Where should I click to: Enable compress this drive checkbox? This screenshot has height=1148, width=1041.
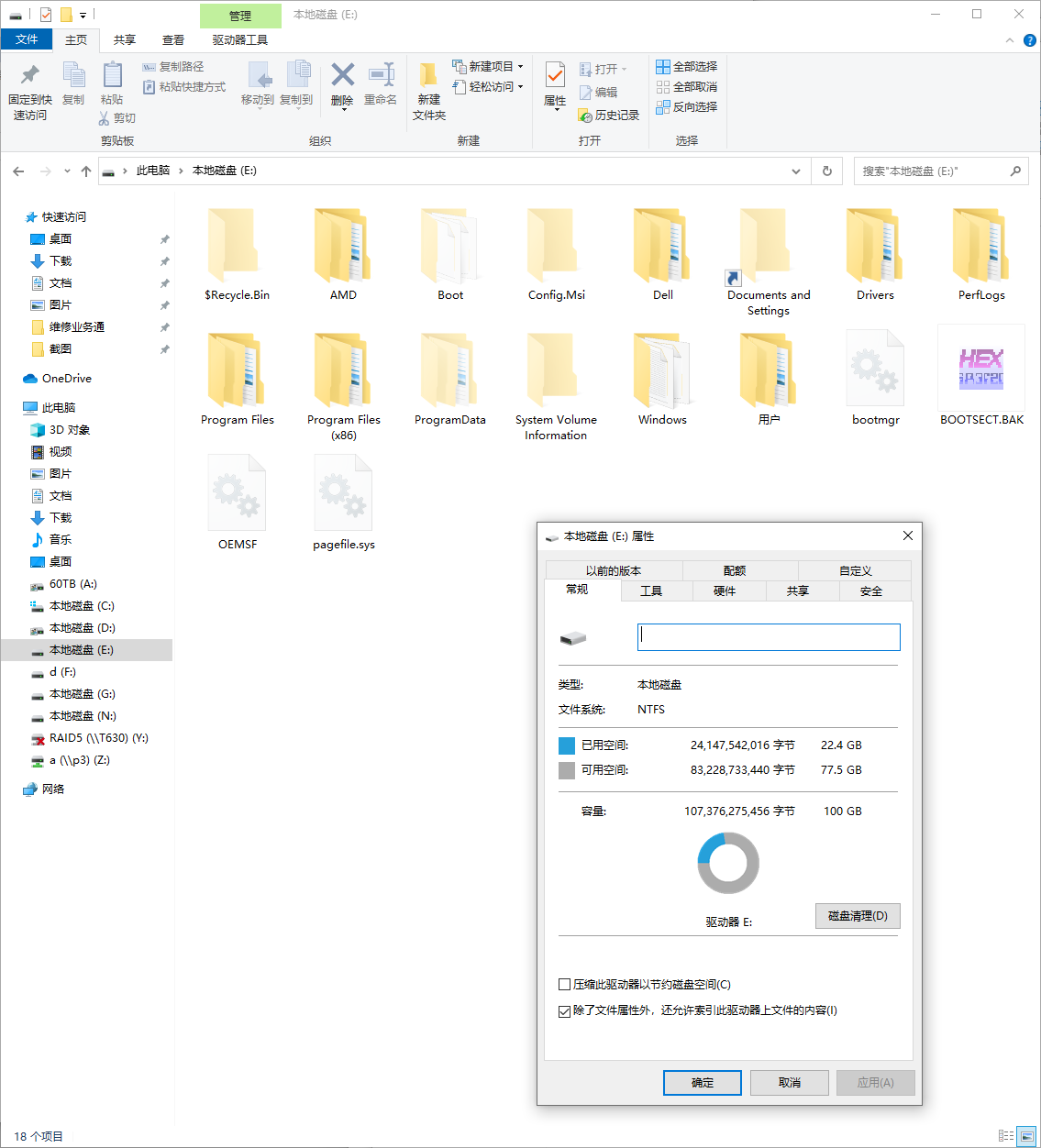[565, 985]
